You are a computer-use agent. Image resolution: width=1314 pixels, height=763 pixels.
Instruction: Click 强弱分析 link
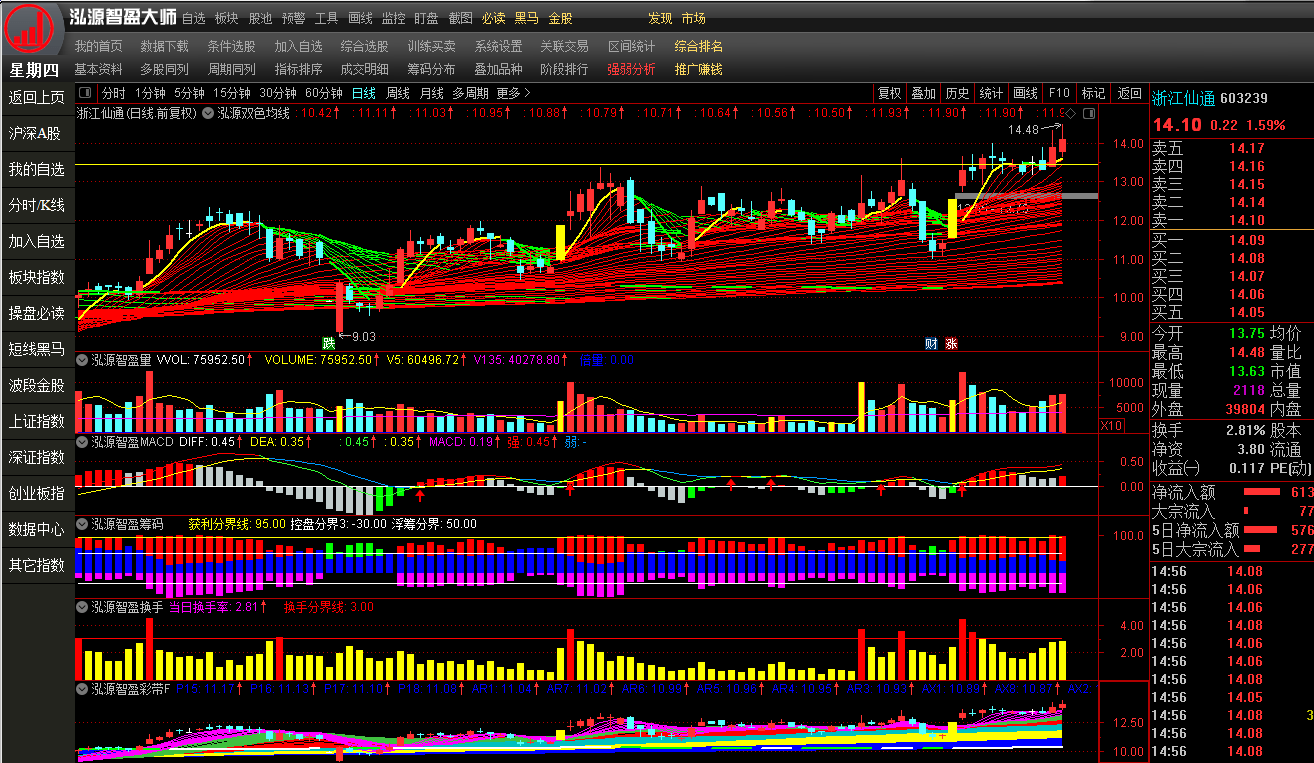pos(631,69)
